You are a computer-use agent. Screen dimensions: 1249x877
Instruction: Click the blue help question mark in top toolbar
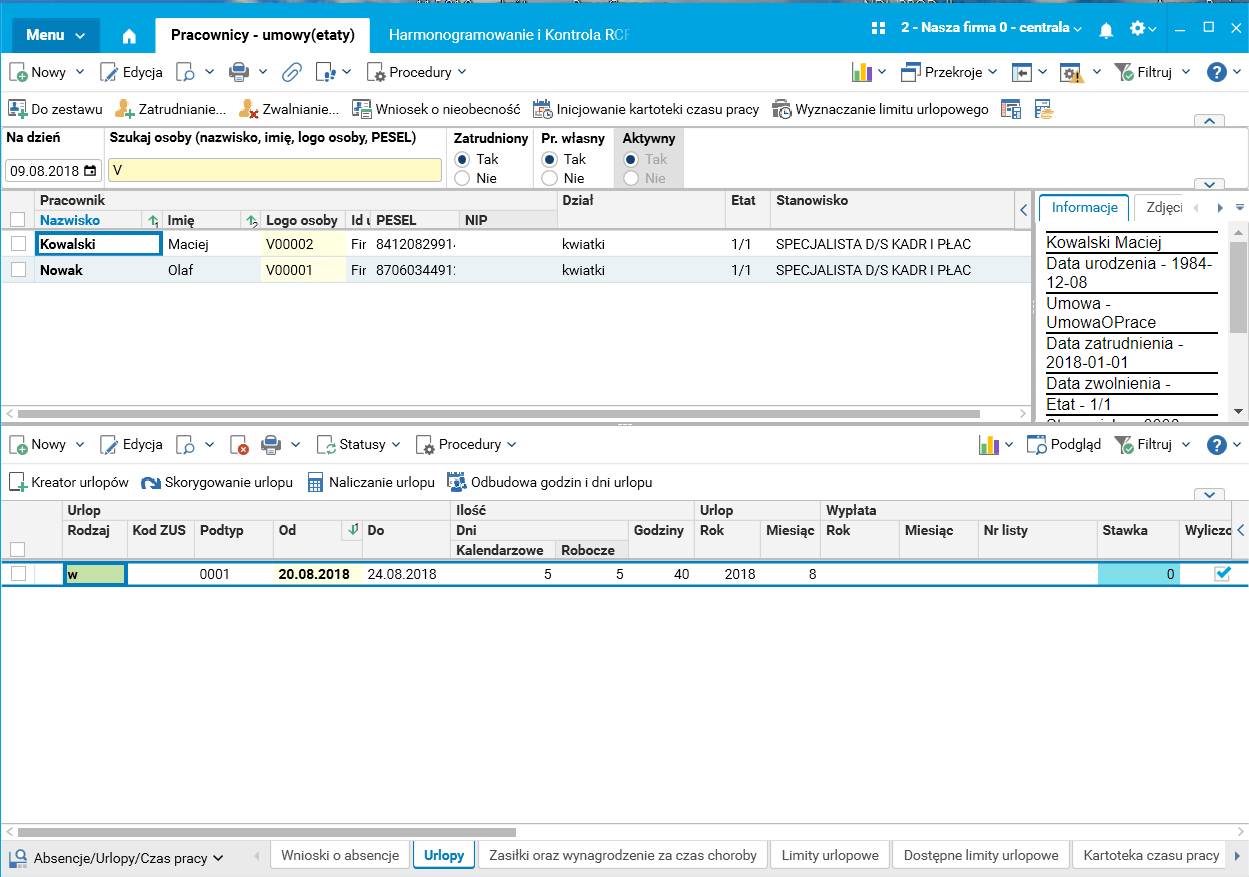[1217, 72]
